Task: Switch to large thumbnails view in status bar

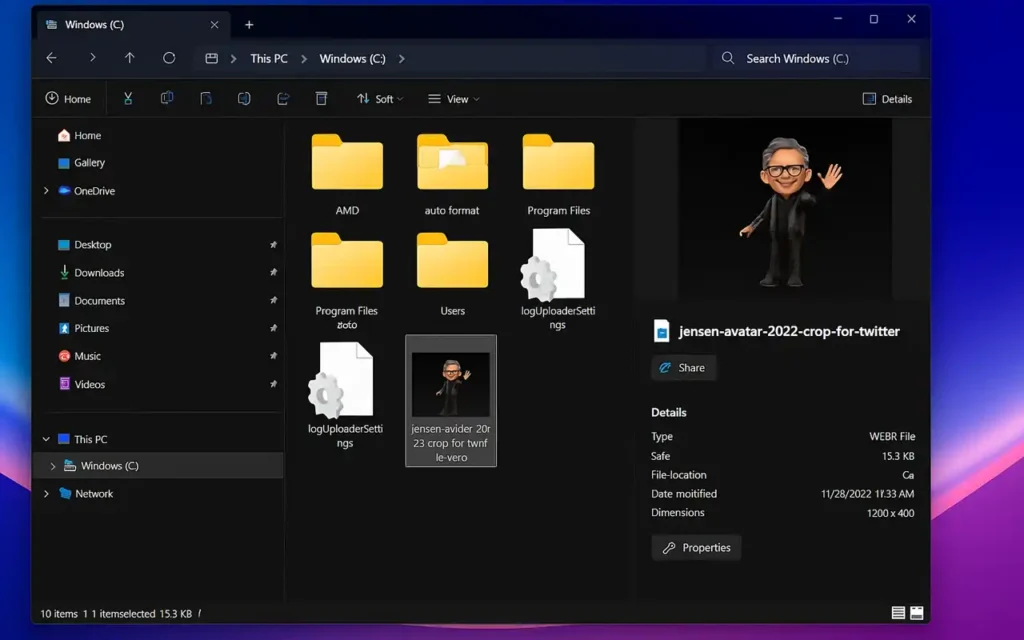Action: (916, 611)
